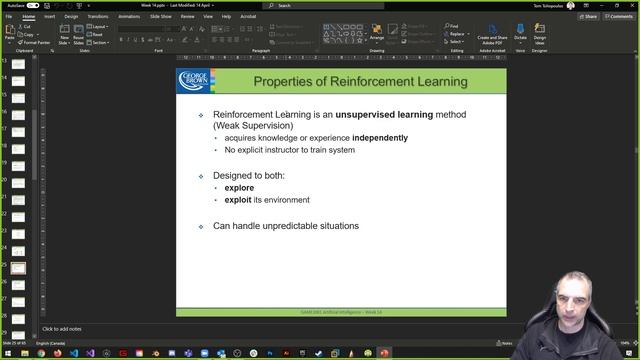The width and height of the screenshot is (640, 360).
Task: Click the Search box in title bar
Action: click(x=323, y=6)
